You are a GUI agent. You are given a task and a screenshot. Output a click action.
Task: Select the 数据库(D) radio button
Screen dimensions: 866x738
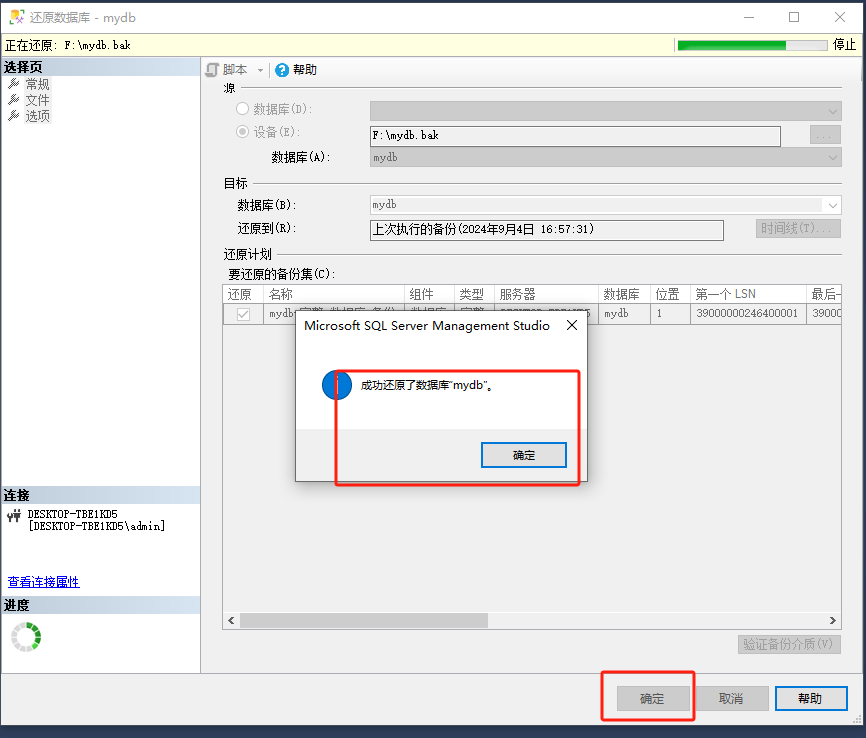point(242,109)
